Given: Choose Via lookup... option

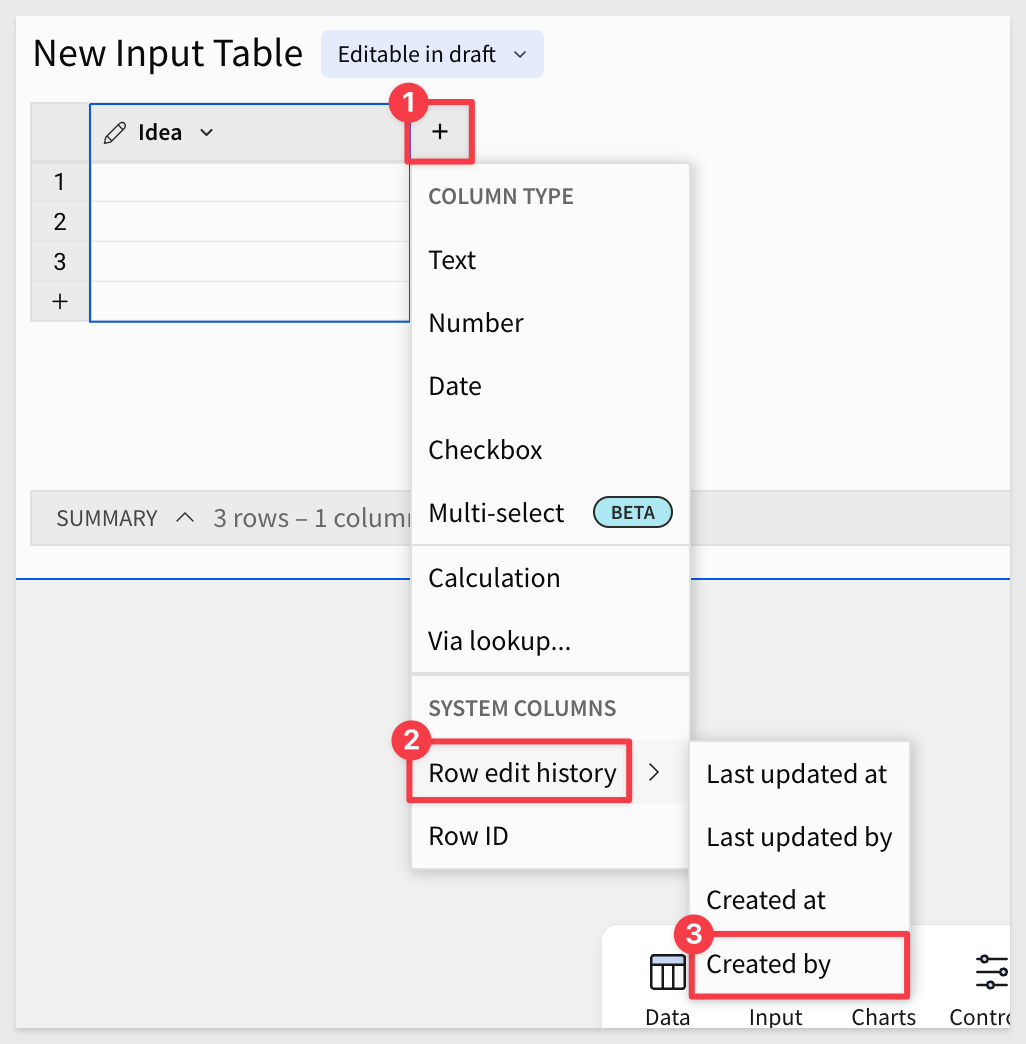Looking at the screenshot, I should pyautogui.click(x=550, y=641).
